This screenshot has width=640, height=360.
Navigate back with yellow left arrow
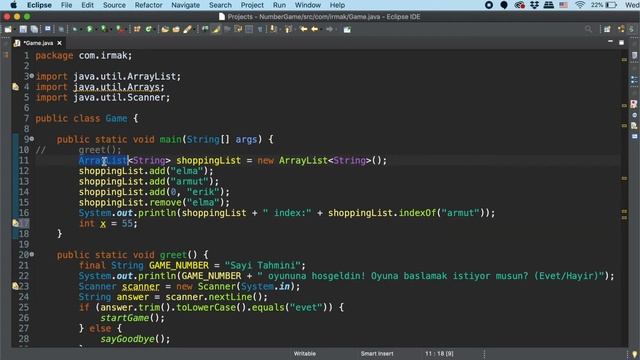coord(315,29)
